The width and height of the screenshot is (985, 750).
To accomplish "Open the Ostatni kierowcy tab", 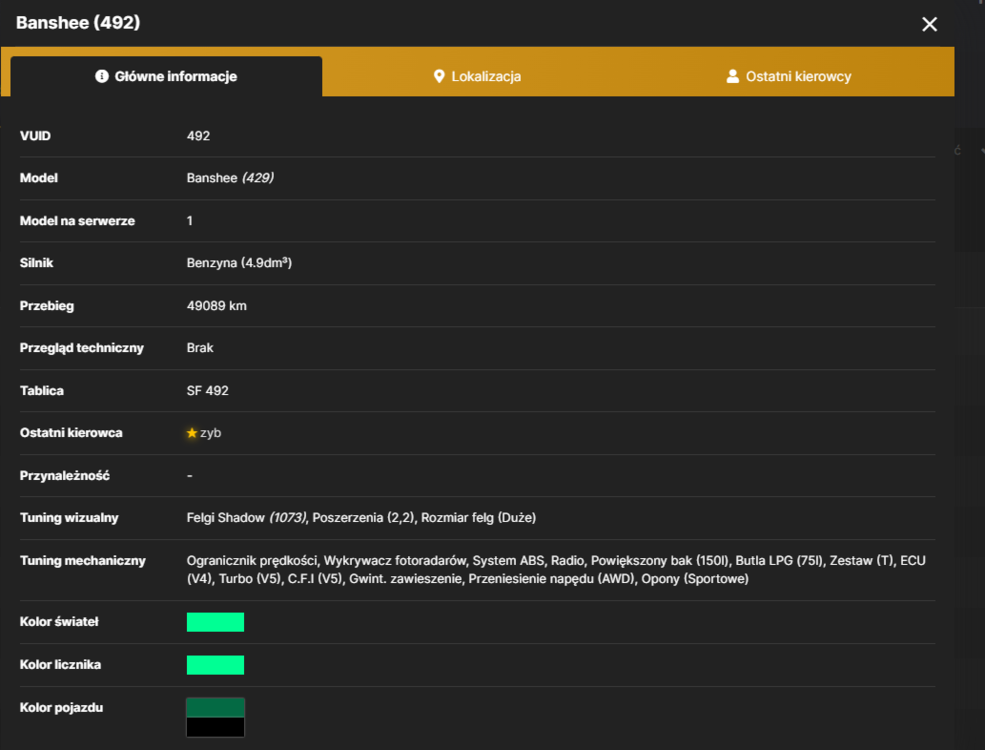I will pyautogui.click(x=789, y=77).
